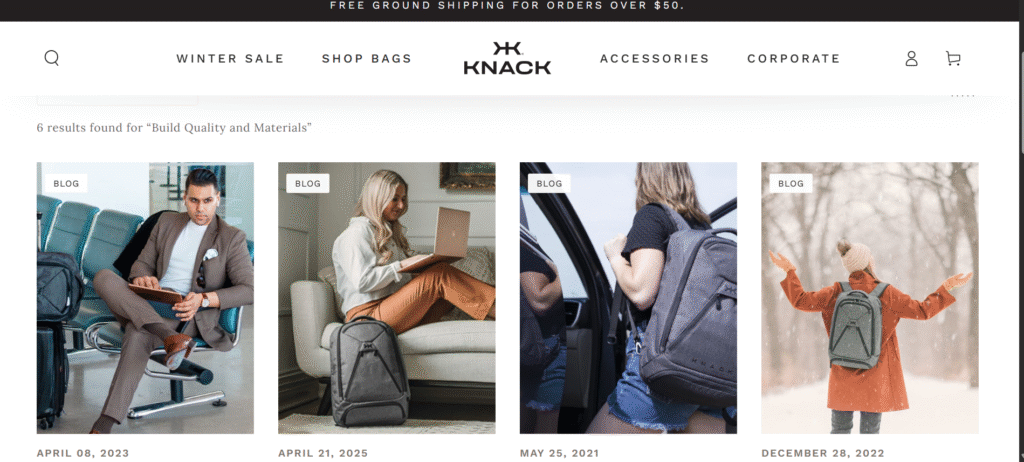This screenshot has height=462, width=1024.
Task: Go to homepage via Knack logo
Action: coord(507,58)
